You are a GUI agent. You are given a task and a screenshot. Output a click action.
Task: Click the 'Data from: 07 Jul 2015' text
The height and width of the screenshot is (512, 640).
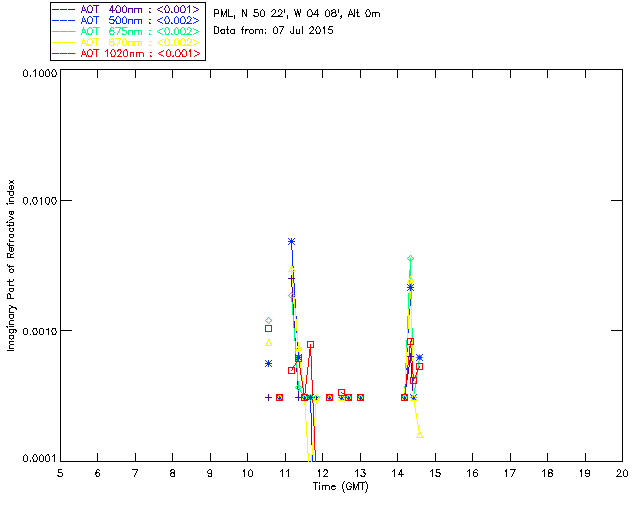(273, 31)
